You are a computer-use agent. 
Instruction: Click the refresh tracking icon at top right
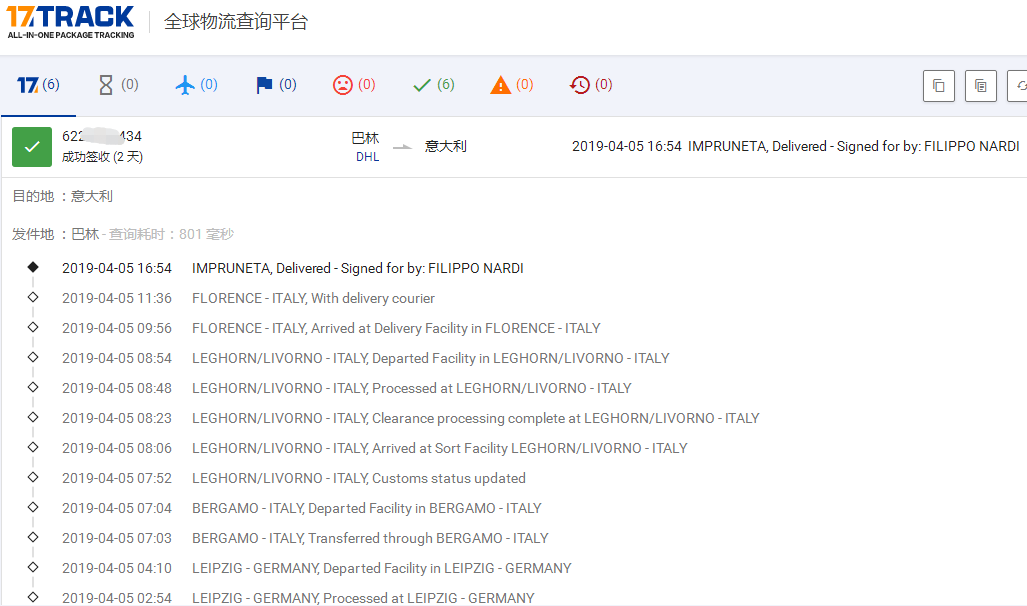(x=1022, y=85)
